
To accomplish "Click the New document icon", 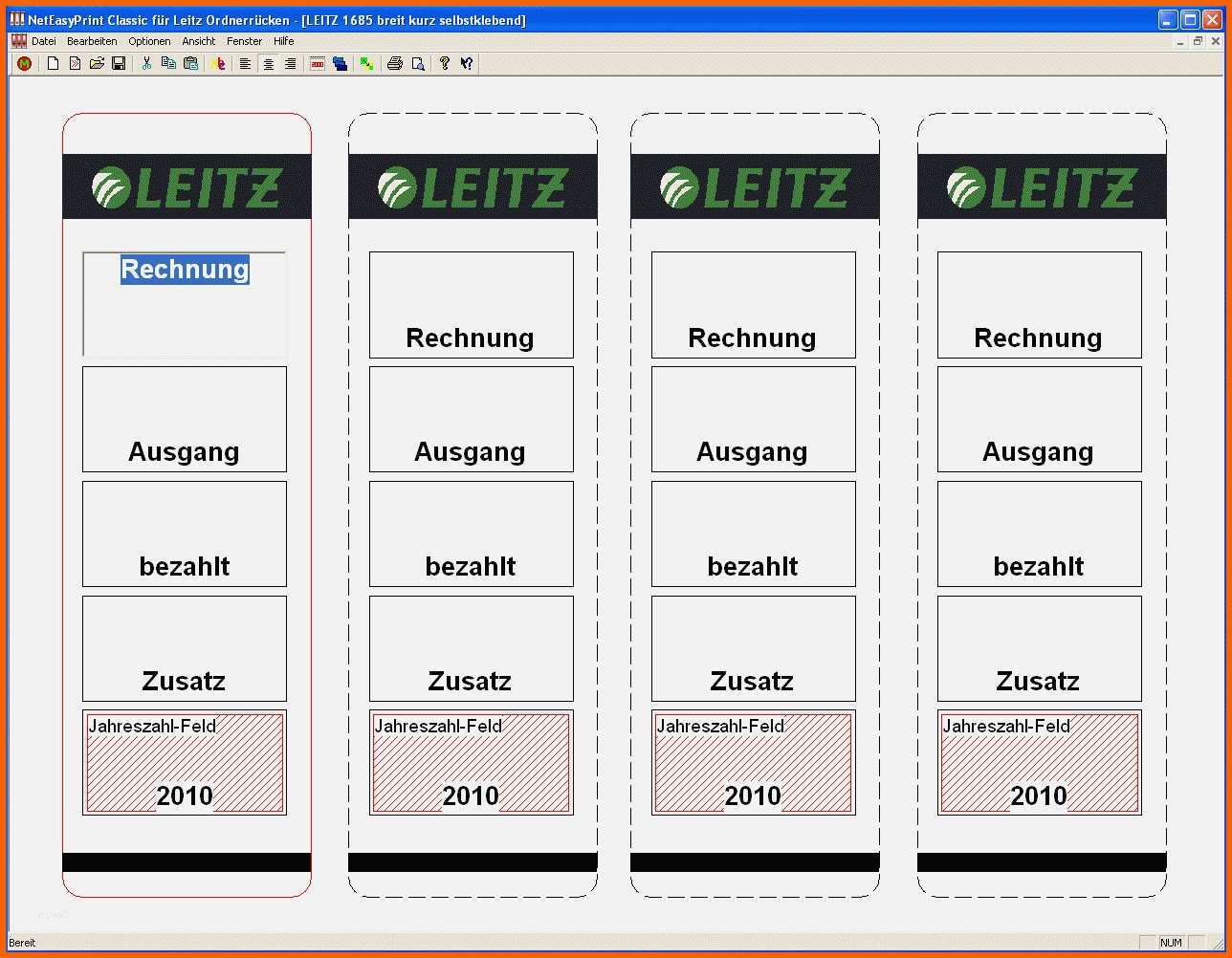I will 53,64.
